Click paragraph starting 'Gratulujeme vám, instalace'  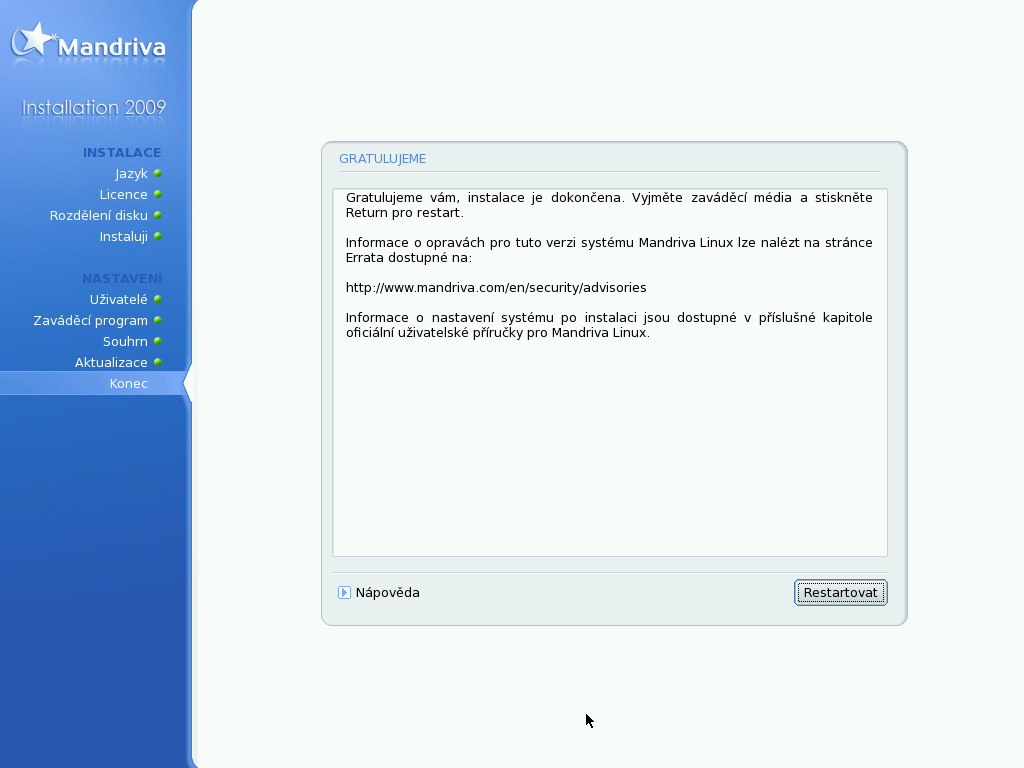(x=609, y=205)
